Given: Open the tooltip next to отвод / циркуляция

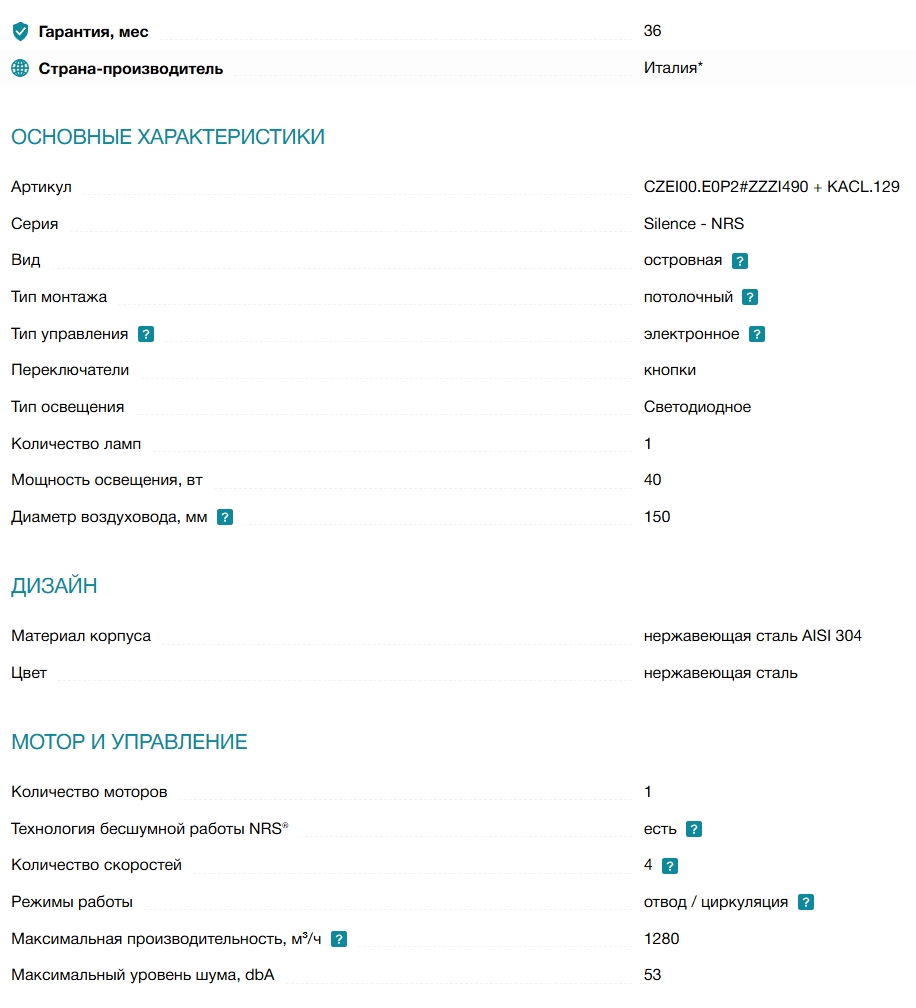Looking at the screenshot, I should (x=806, y=903).
